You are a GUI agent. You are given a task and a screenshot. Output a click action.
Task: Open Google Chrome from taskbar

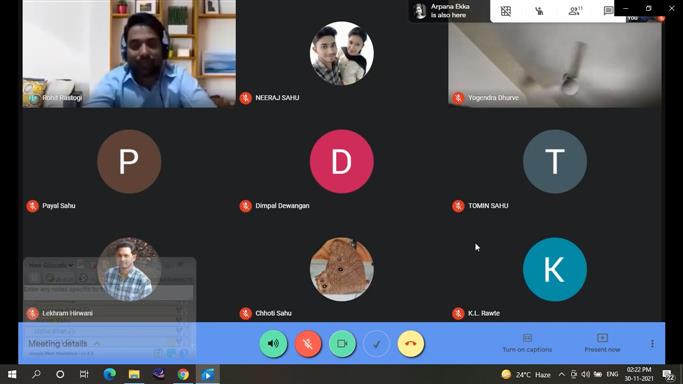click(183, 374)
